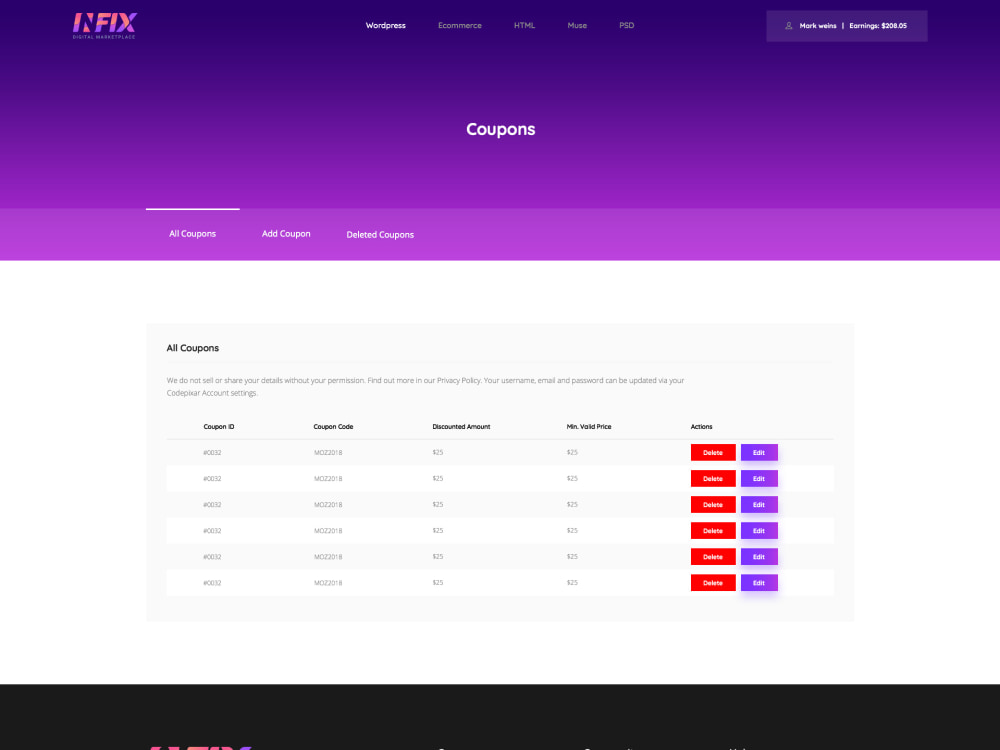This screenshot has width=1000, height=750.
Task: Select the PSD category in top navigation
Action: coord(626,26)
